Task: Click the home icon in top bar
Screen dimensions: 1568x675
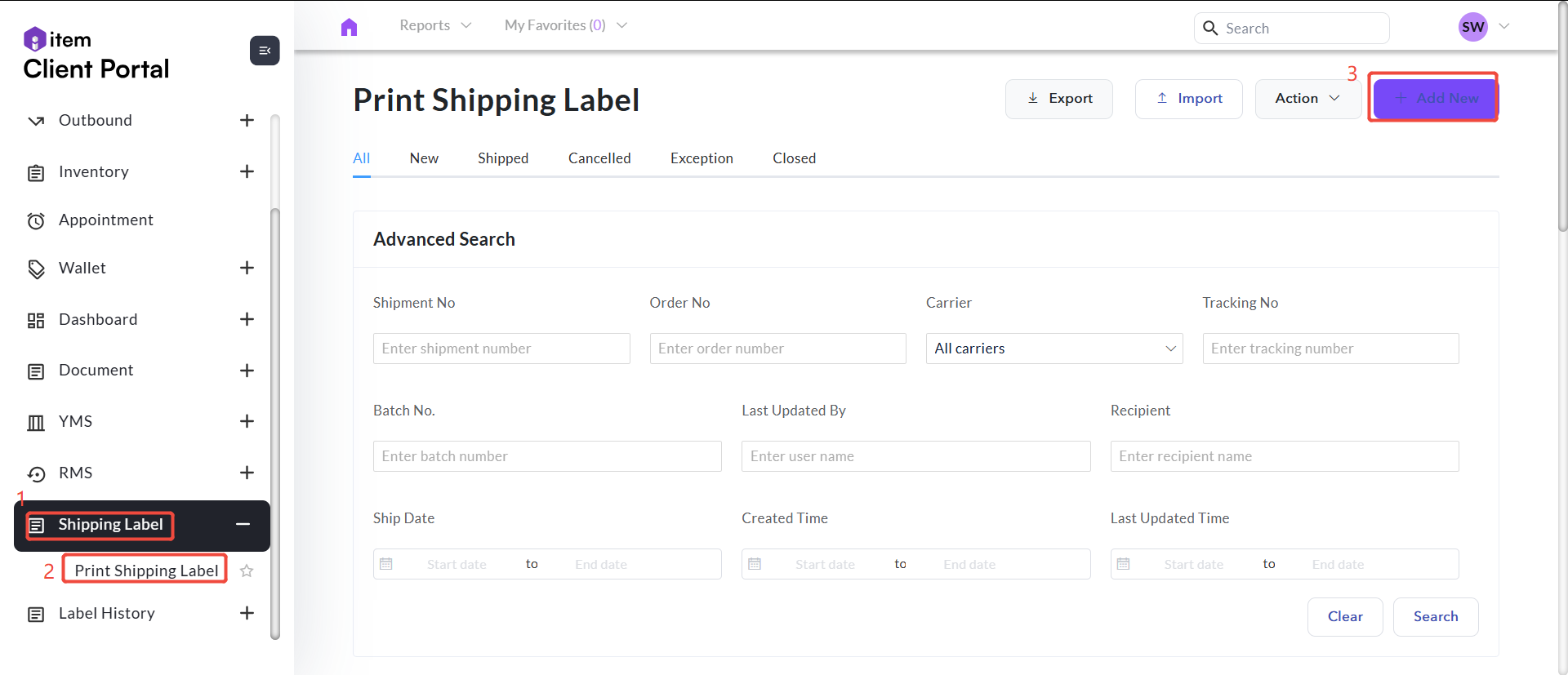Action: click(349, 27)
